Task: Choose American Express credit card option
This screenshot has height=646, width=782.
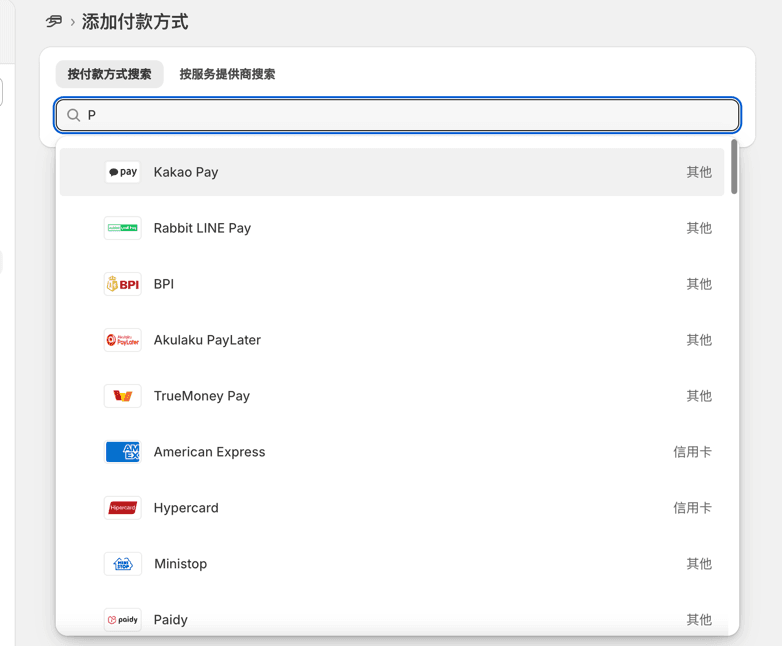Action: pos(391,451)
